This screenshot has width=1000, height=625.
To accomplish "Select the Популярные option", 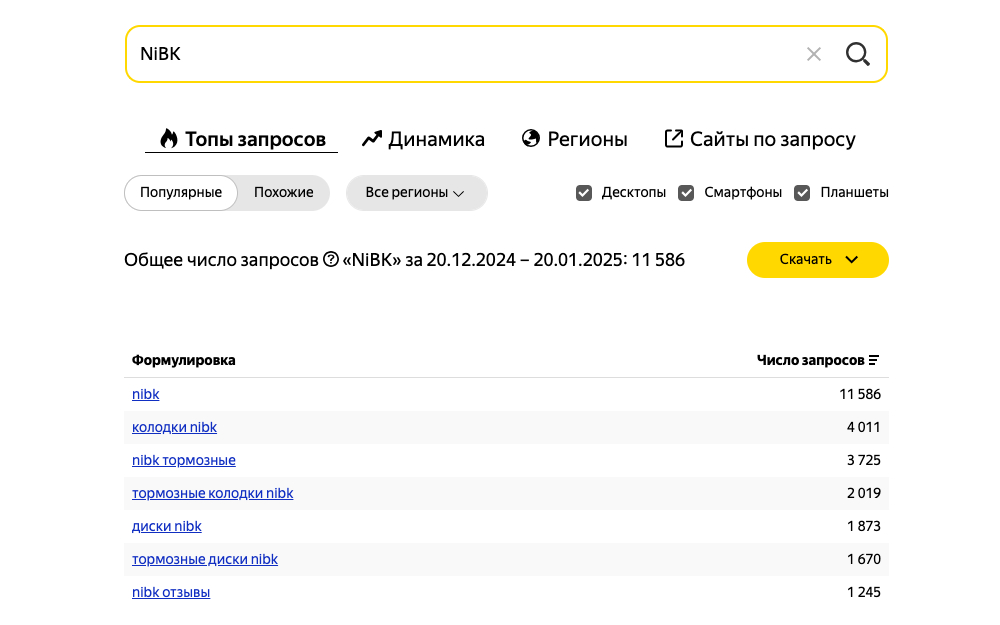I will 181,193.
